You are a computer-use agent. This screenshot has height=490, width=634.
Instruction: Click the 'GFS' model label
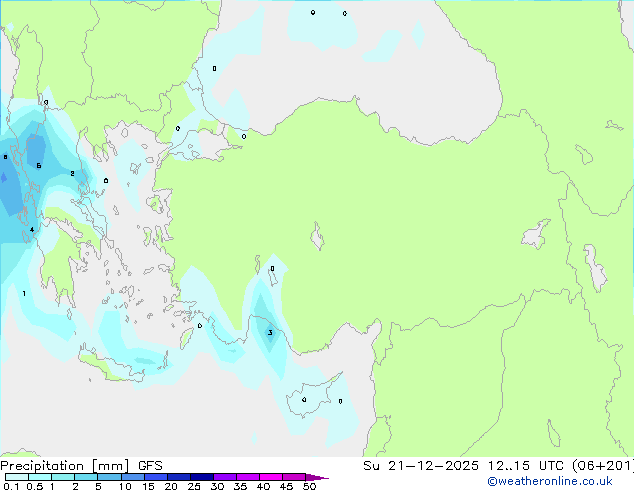click(x=150, y=466)
